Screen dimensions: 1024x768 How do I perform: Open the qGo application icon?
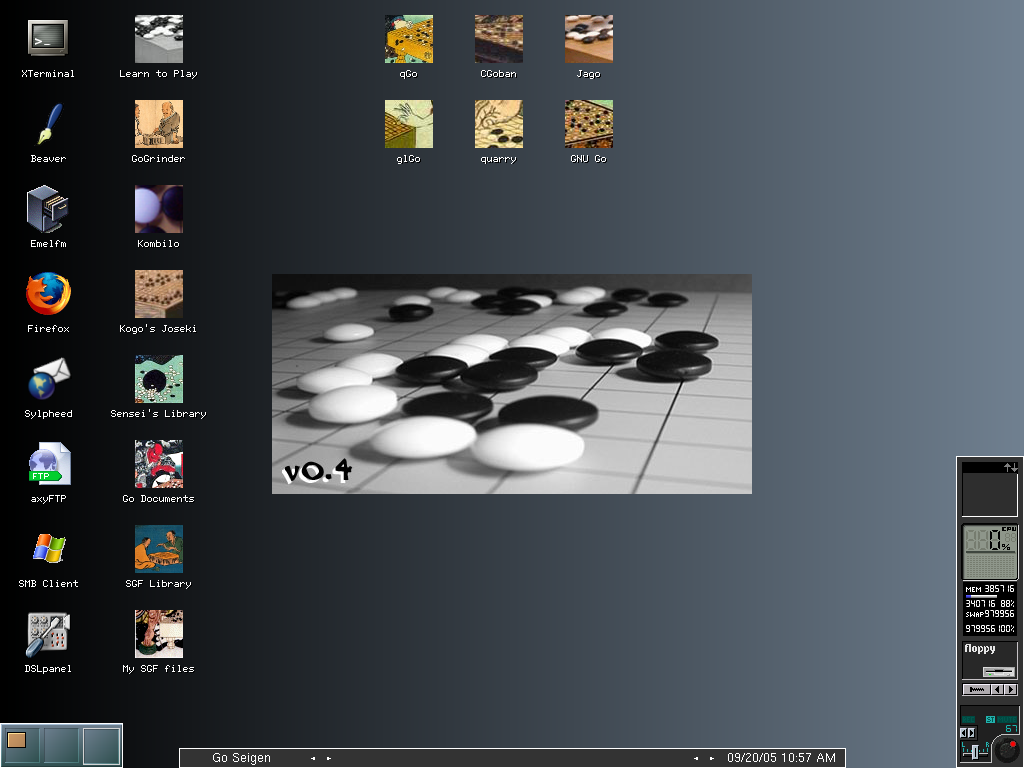point(408,40)
